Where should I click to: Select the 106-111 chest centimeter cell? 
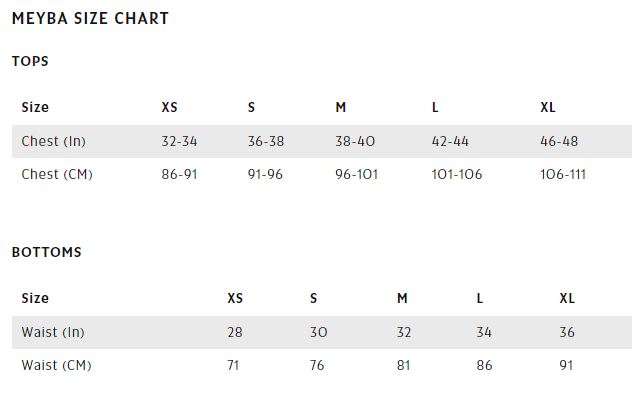click(563, 174)
